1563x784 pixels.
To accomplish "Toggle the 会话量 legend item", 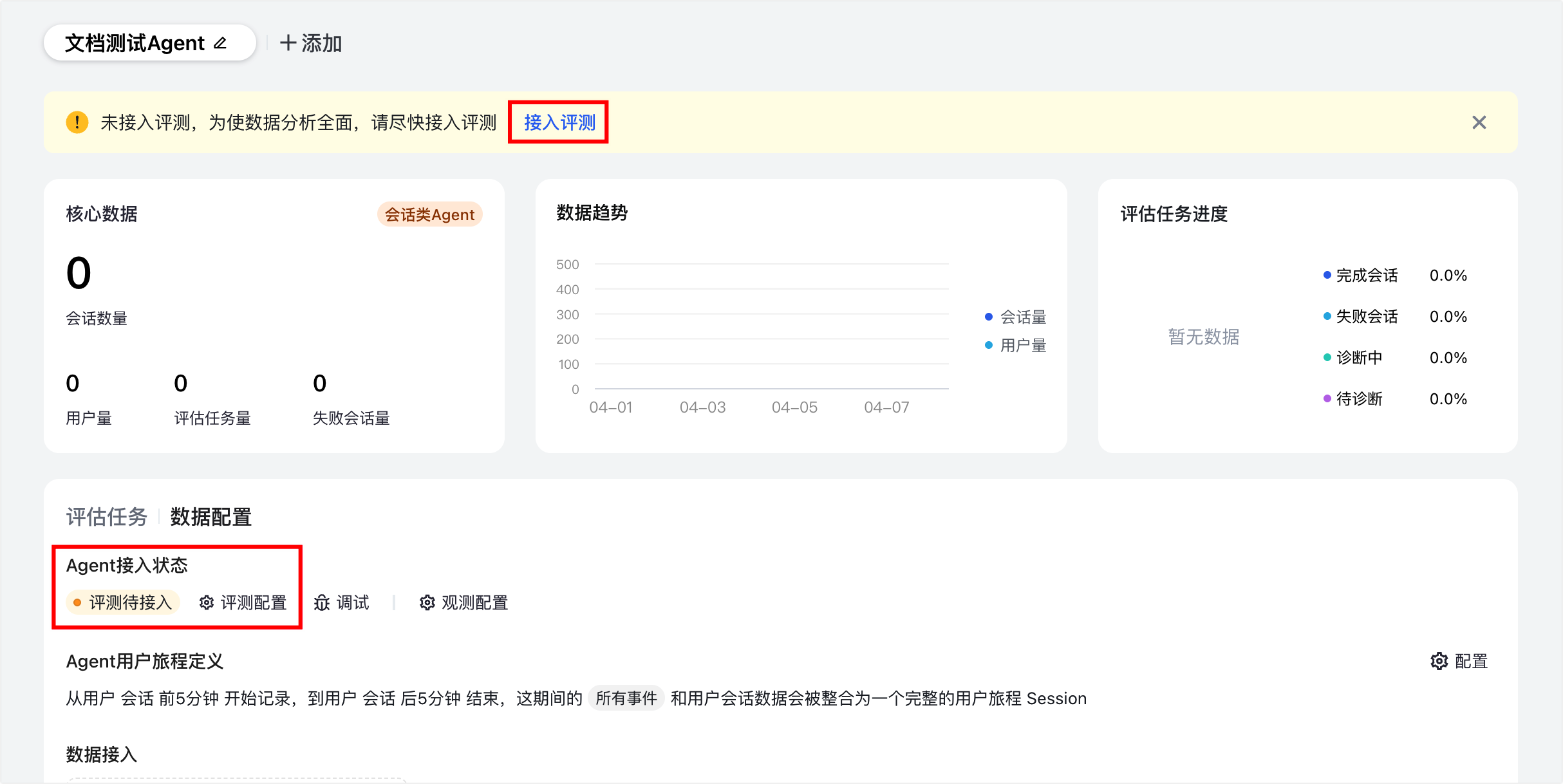I will (1016, 317).
